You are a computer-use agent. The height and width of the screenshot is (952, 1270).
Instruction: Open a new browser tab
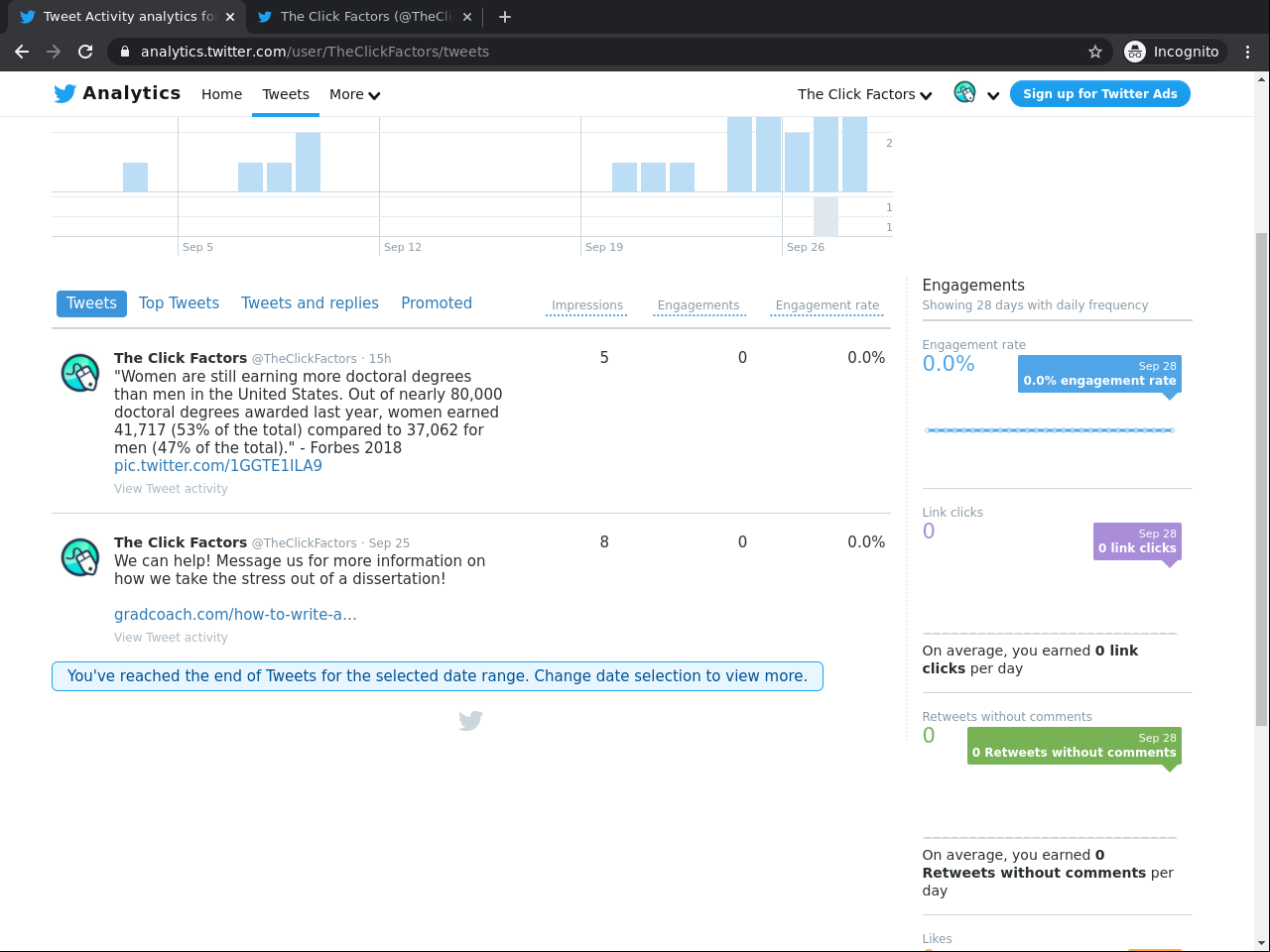(x=505, y=17)
